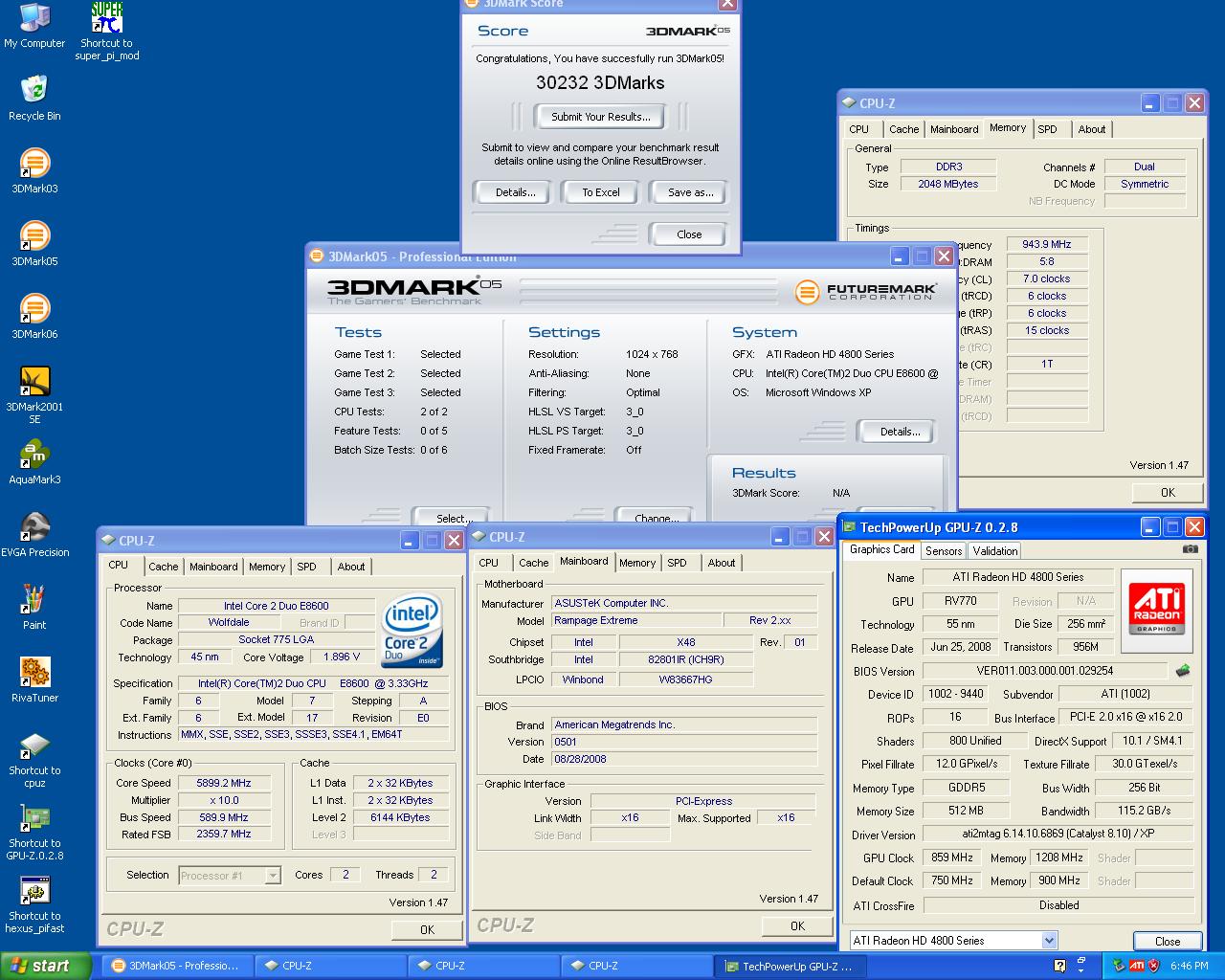Open the Windows Start menu
This screenshot has width=1225, height=980.
pyautogui.click(x=45, y=966)
